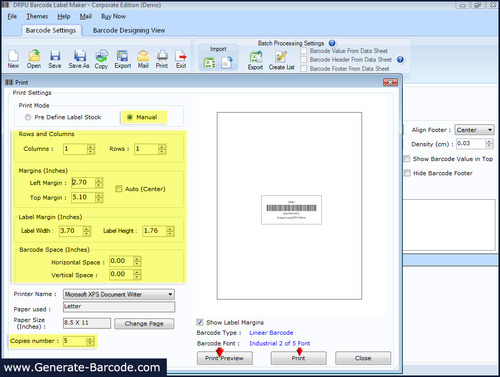
Task: Open help icon next to Batch Processing Settings
Action: 332,43
